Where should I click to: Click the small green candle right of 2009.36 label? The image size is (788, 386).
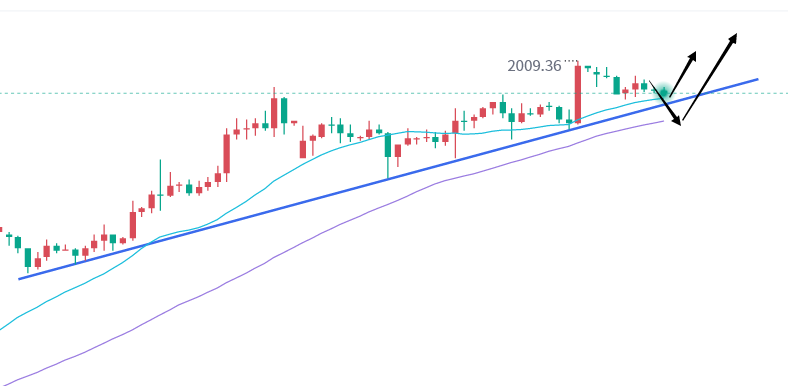pyautogui.click(x=587, y=68)
